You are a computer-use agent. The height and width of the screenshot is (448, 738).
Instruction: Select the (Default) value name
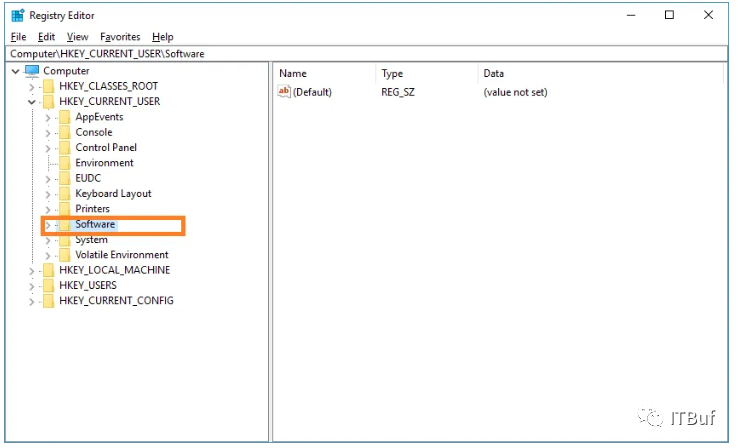click(312, 92)
